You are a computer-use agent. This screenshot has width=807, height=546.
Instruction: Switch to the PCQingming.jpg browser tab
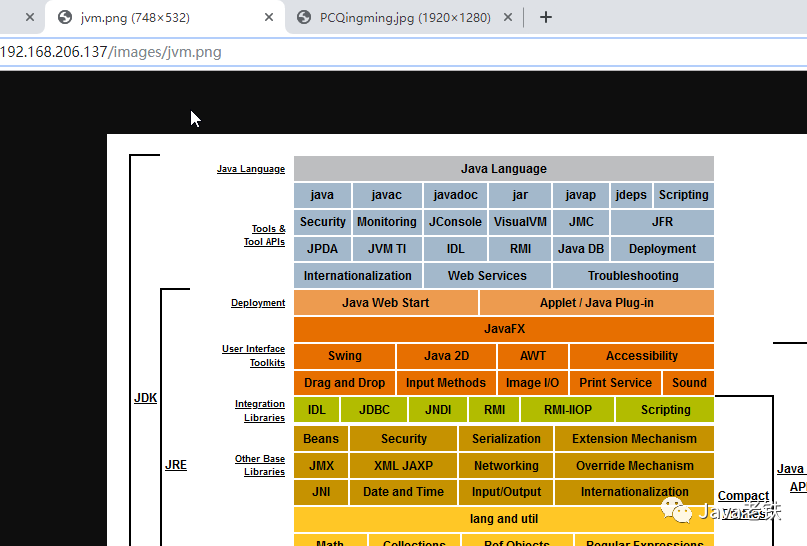tap(404, 17)
